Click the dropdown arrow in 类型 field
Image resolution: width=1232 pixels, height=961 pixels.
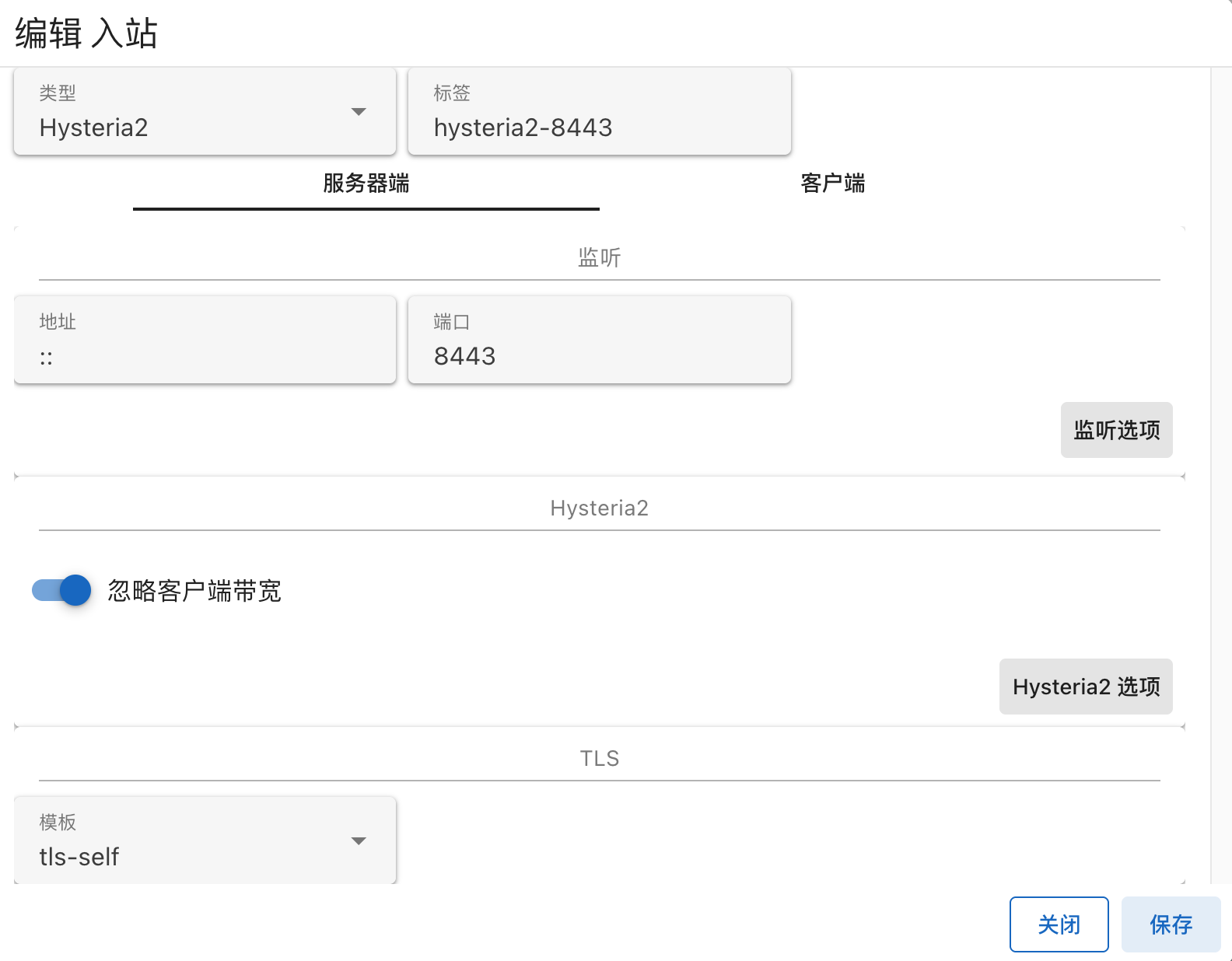click(359, 112)
